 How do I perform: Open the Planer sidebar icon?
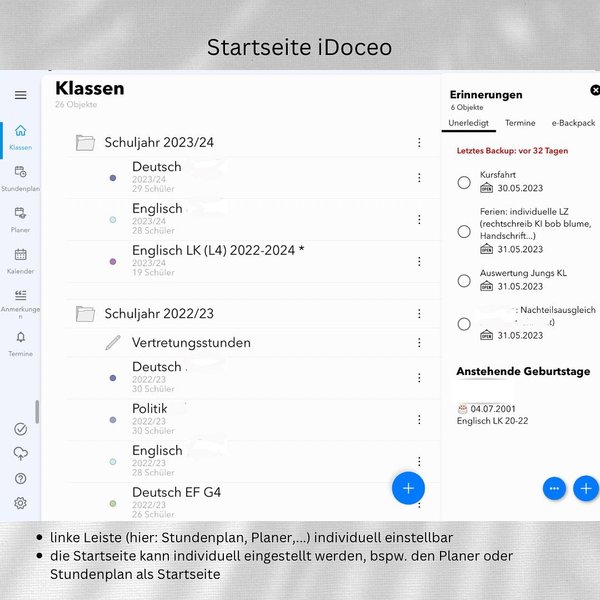tap(20, 213)
